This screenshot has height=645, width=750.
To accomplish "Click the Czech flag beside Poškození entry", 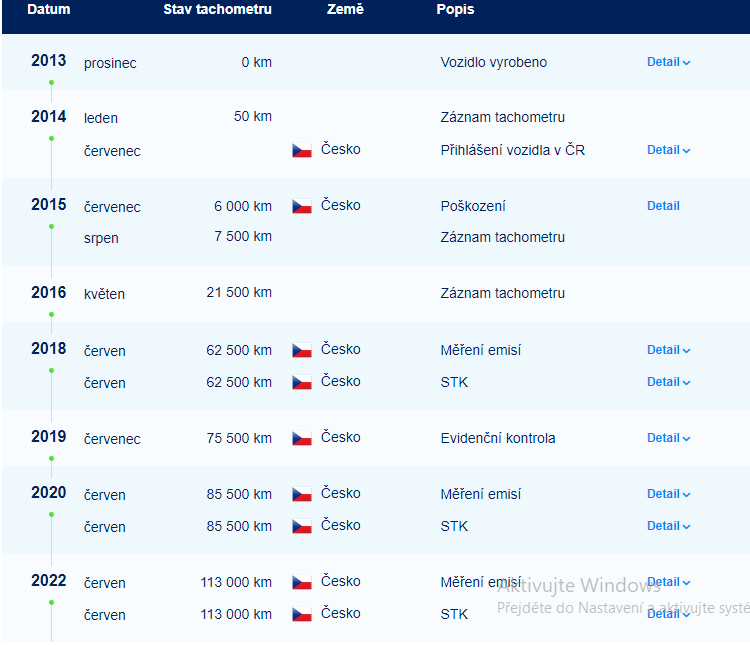I will click(x=302, y=206).
